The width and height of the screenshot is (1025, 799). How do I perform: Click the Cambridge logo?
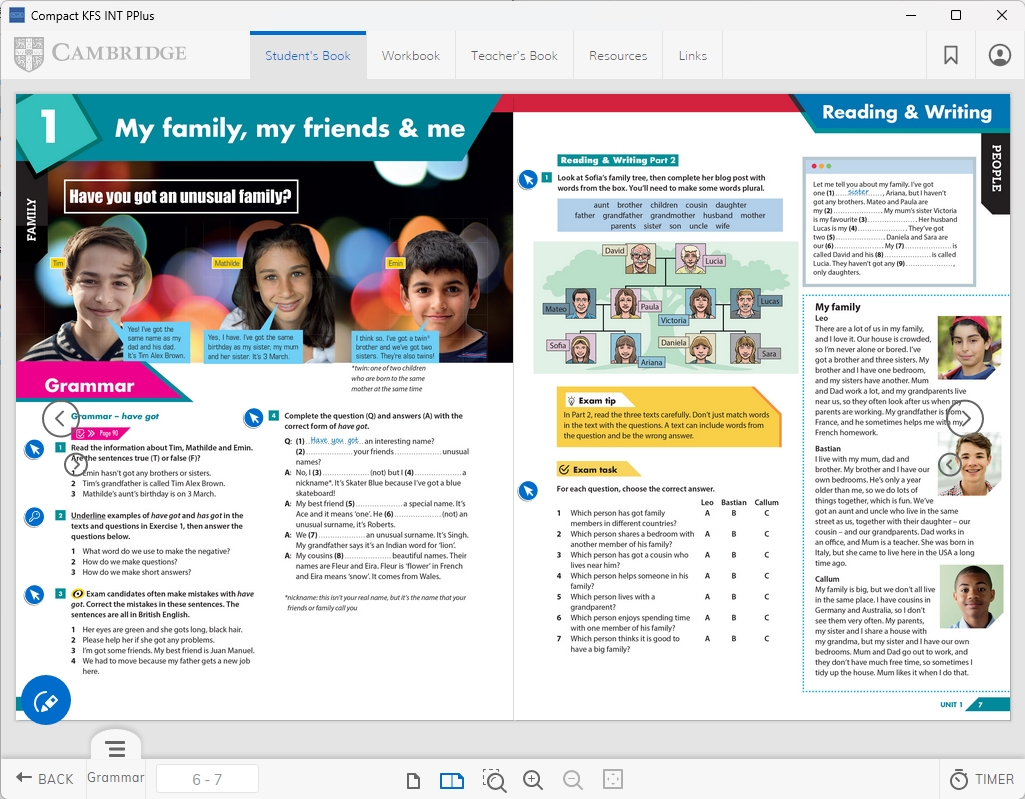pyautogui.click(x=100, y=54)
